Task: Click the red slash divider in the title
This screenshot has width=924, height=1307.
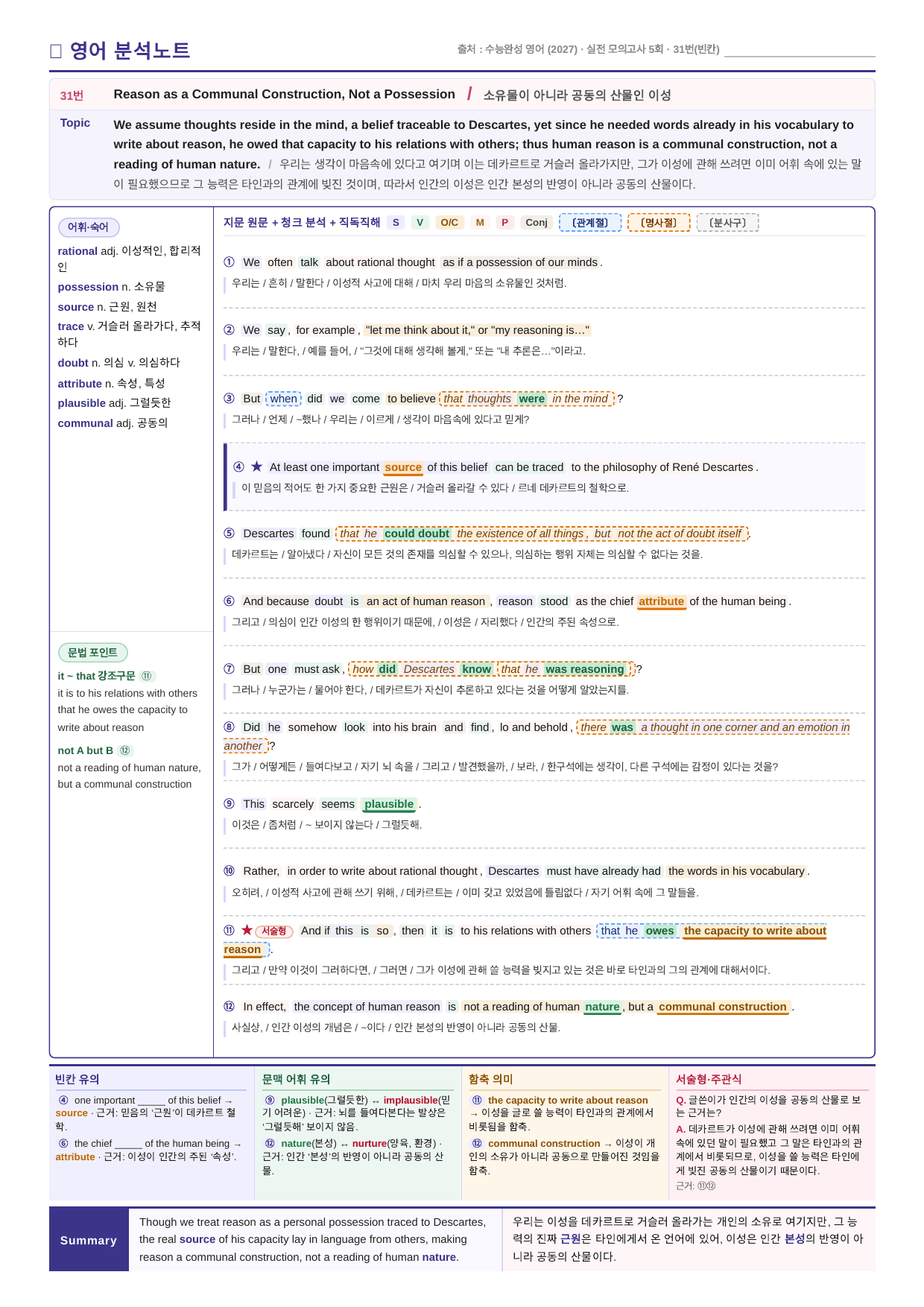Action: coord(469,94)
